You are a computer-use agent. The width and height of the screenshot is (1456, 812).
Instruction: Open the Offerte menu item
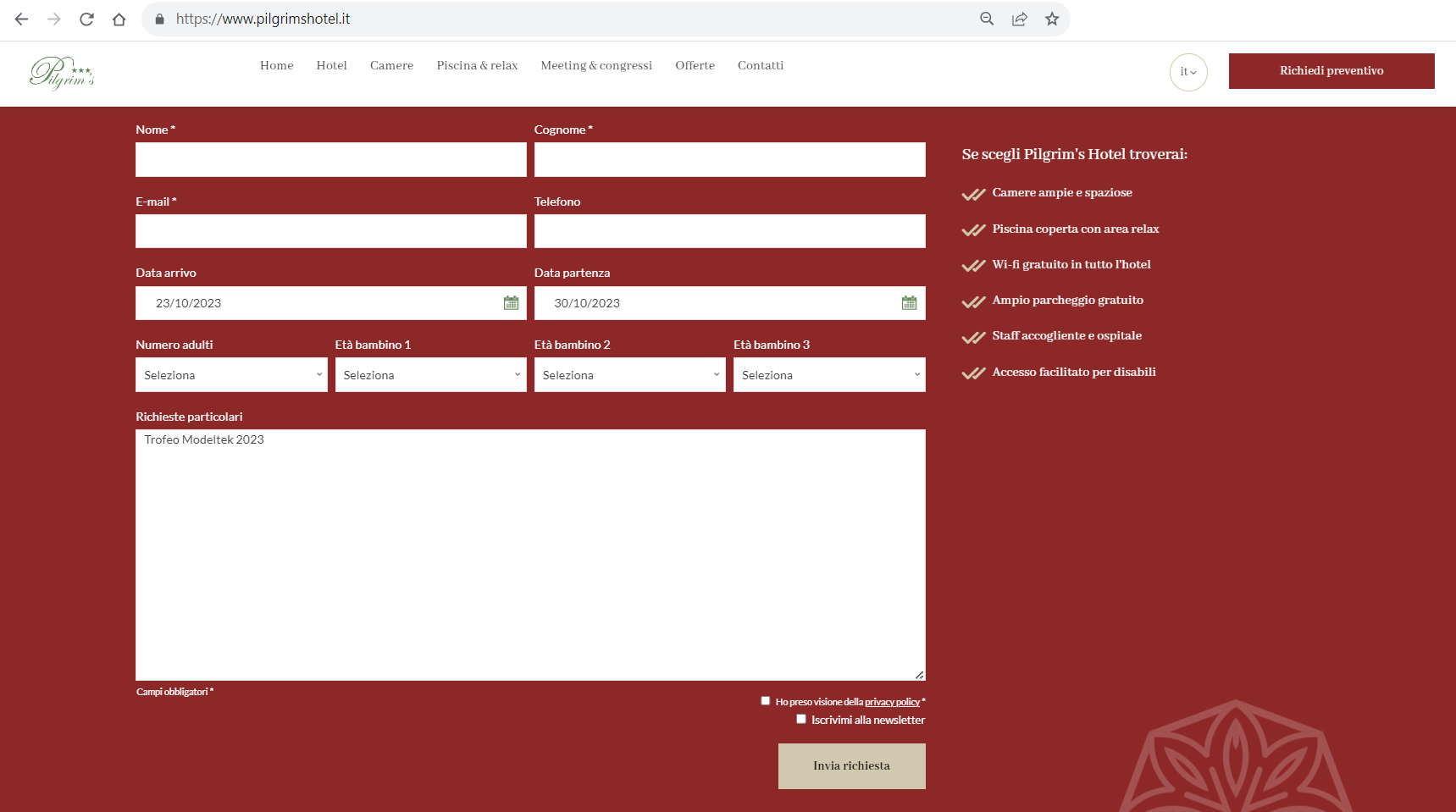pos(695,65)
